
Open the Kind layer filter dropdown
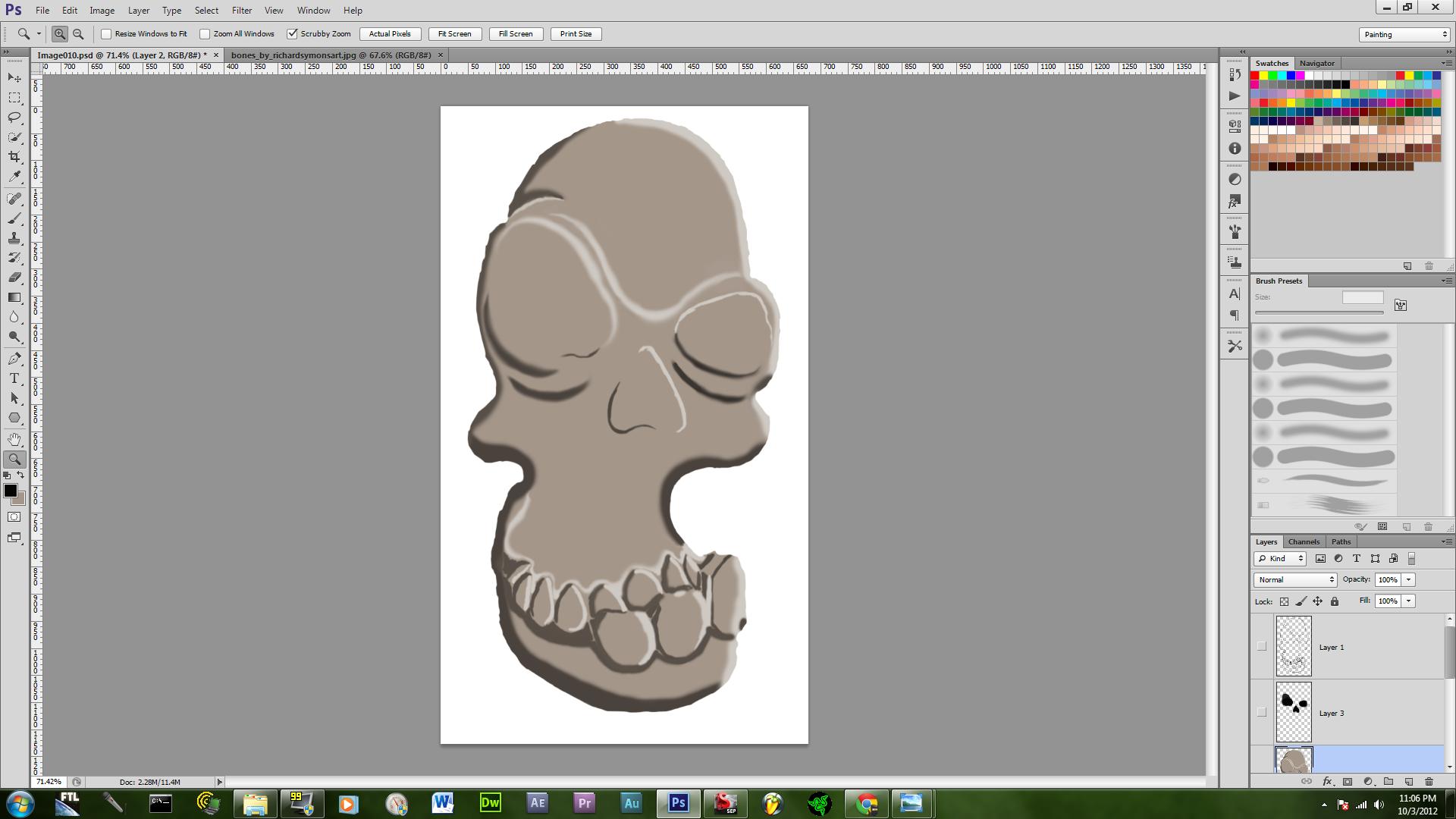click(1280, 559)
